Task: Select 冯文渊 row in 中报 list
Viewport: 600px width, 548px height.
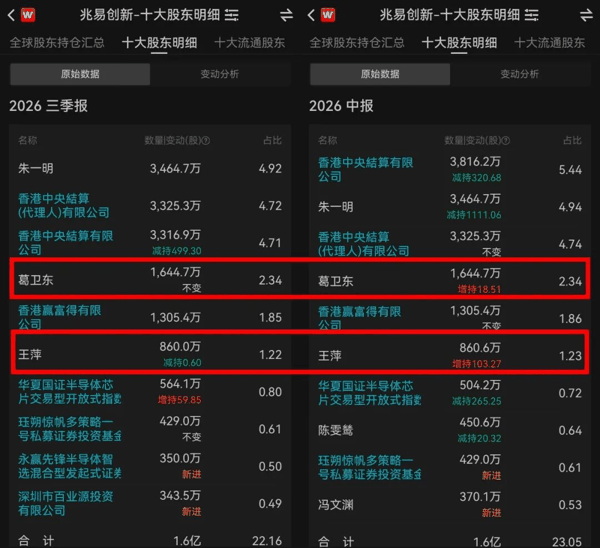Action: [450, 505]
